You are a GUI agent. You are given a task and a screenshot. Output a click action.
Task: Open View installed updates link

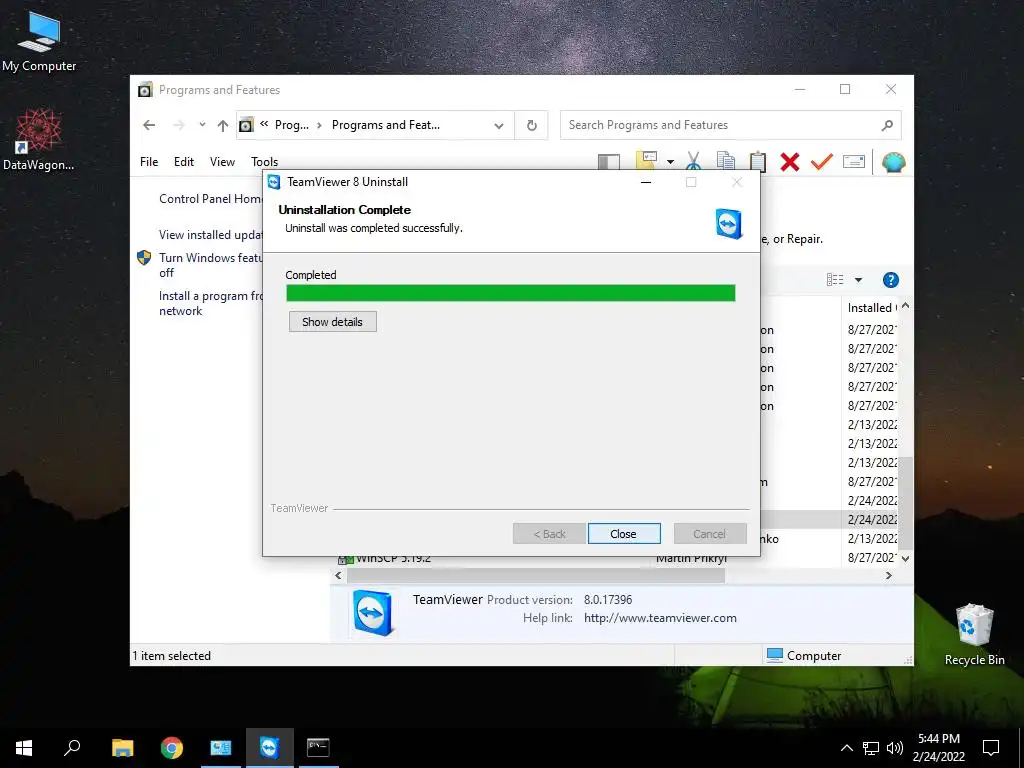210,234
